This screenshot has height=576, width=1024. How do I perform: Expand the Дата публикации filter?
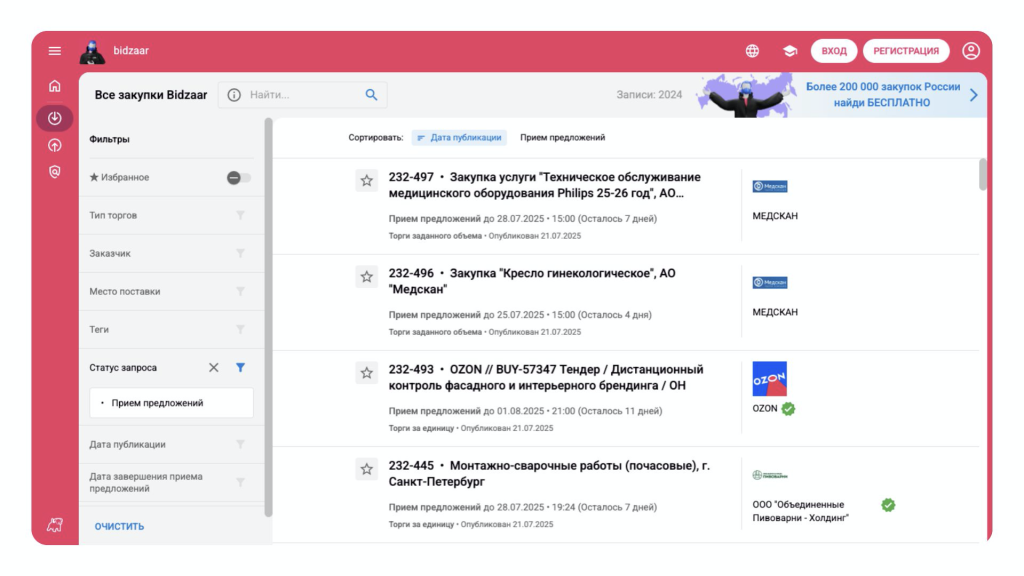click(x=171, y=444)
